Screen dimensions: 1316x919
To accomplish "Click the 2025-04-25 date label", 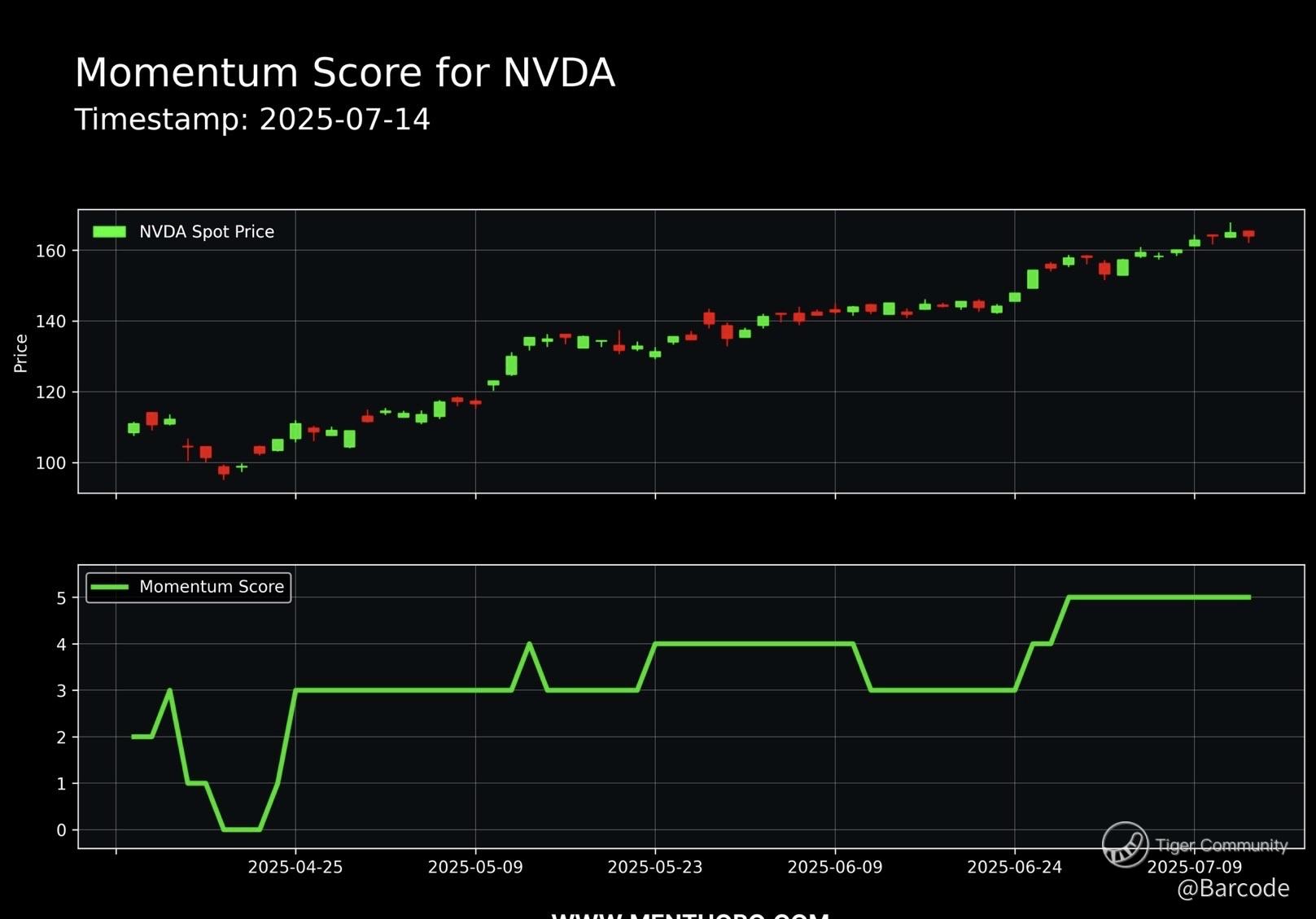I will click(x=295, y=868).
